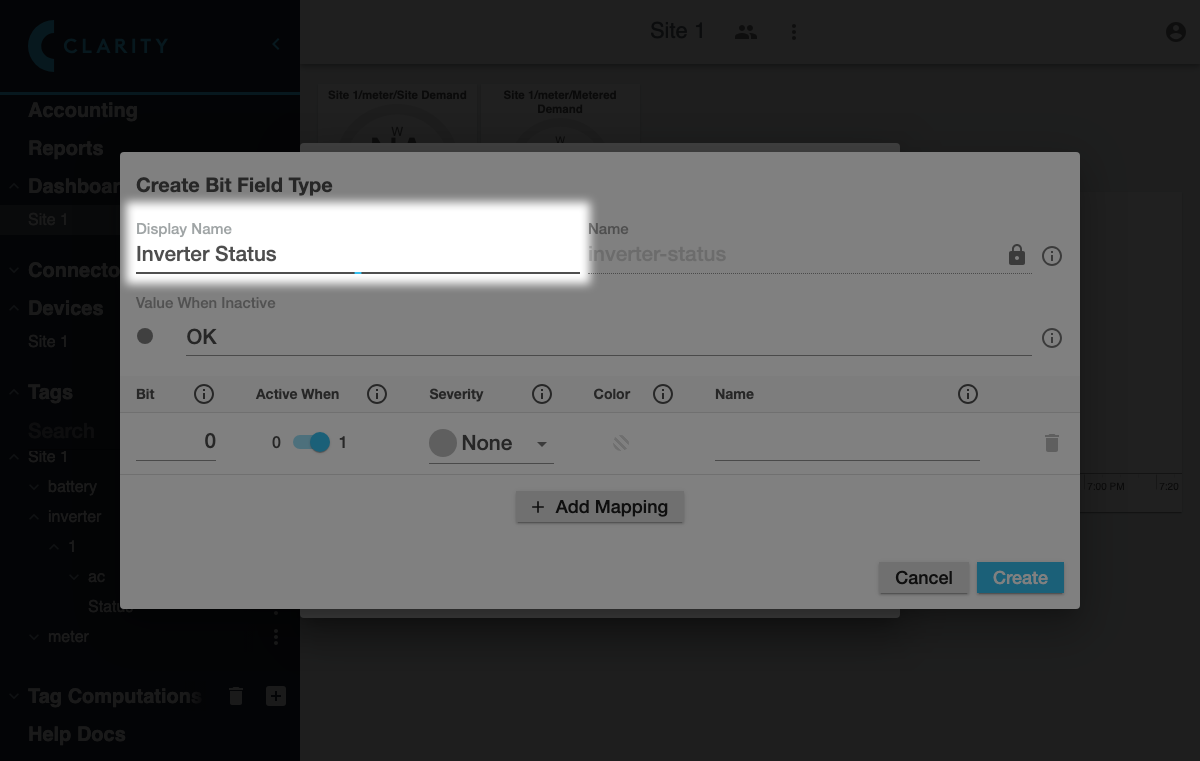Pick a color for bit 0 mapping
The width and height of the screenshot is (1200, 761).
pos(620,443)
